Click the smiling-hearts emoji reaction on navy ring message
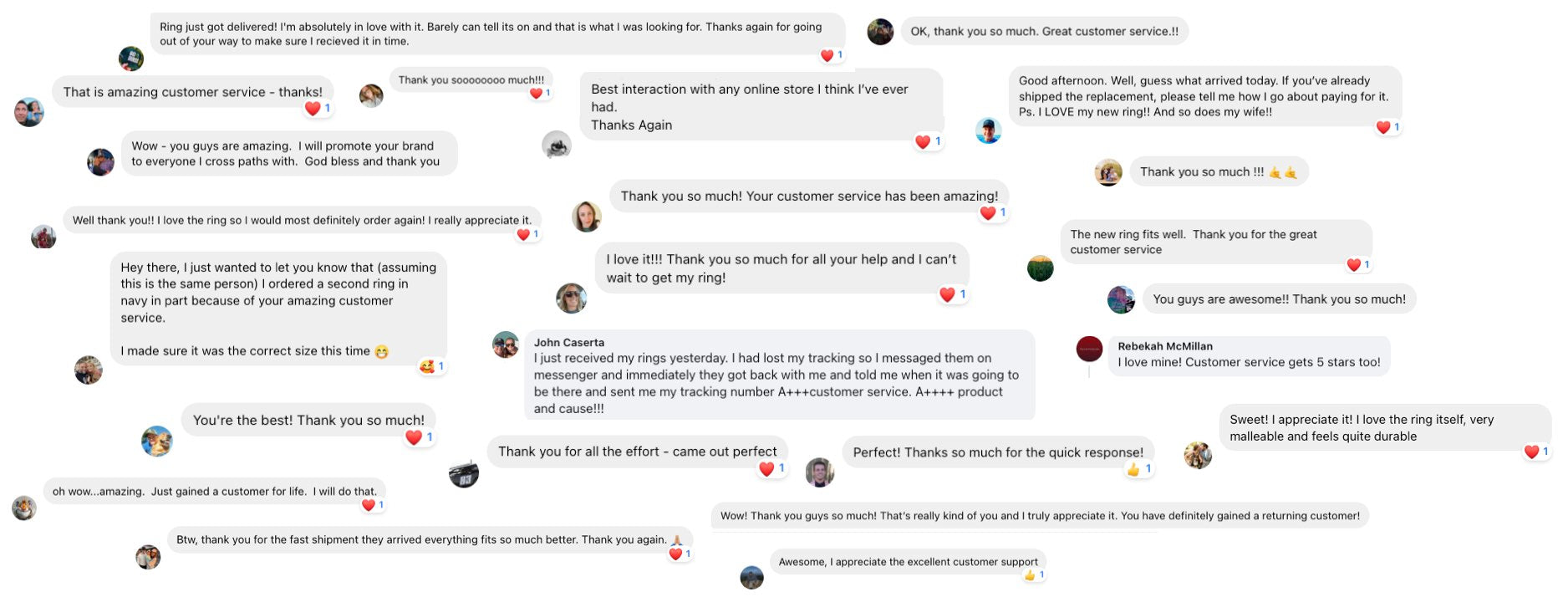Screen dimensions: 1568x597 click(x=427, y=366)
